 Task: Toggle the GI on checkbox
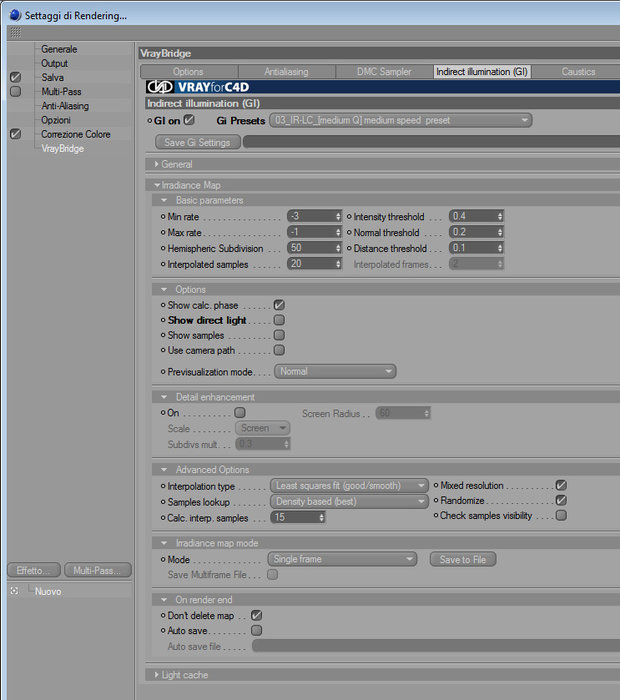click(x=189, y=120)
